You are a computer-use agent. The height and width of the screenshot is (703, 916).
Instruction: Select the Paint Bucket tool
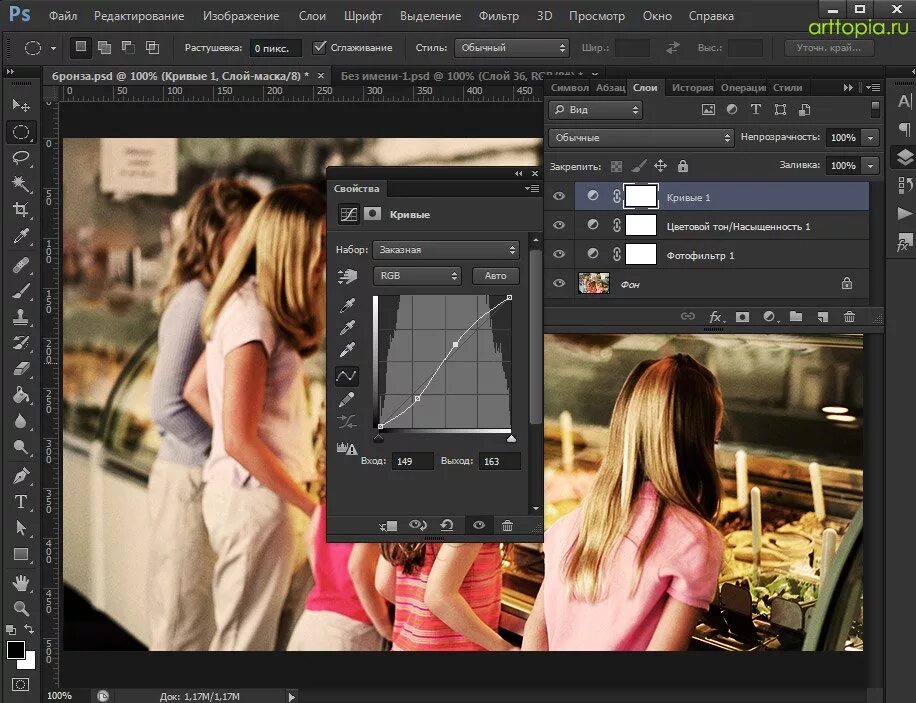click(x=21, y=395)
